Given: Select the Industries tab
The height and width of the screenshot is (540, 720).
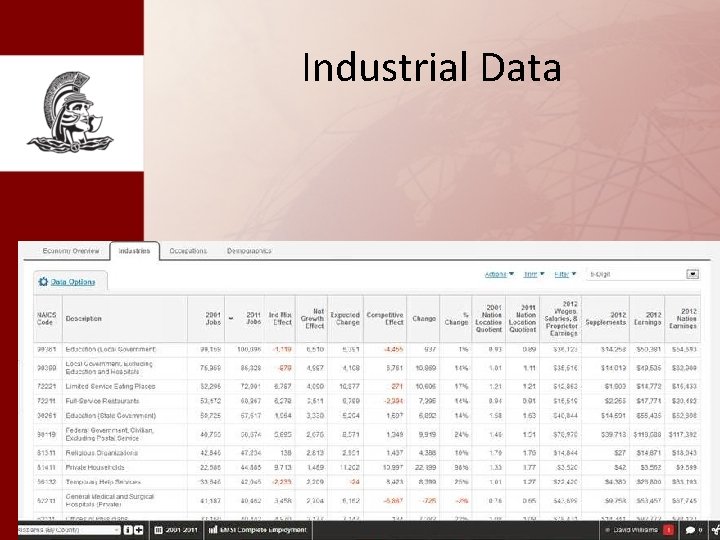Looking at the screenshot, I should click(x=135, y=251).
